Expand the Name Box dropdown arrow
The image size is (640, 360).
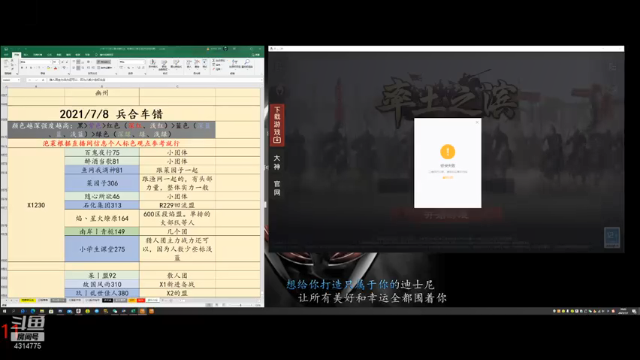coord(18,80)
